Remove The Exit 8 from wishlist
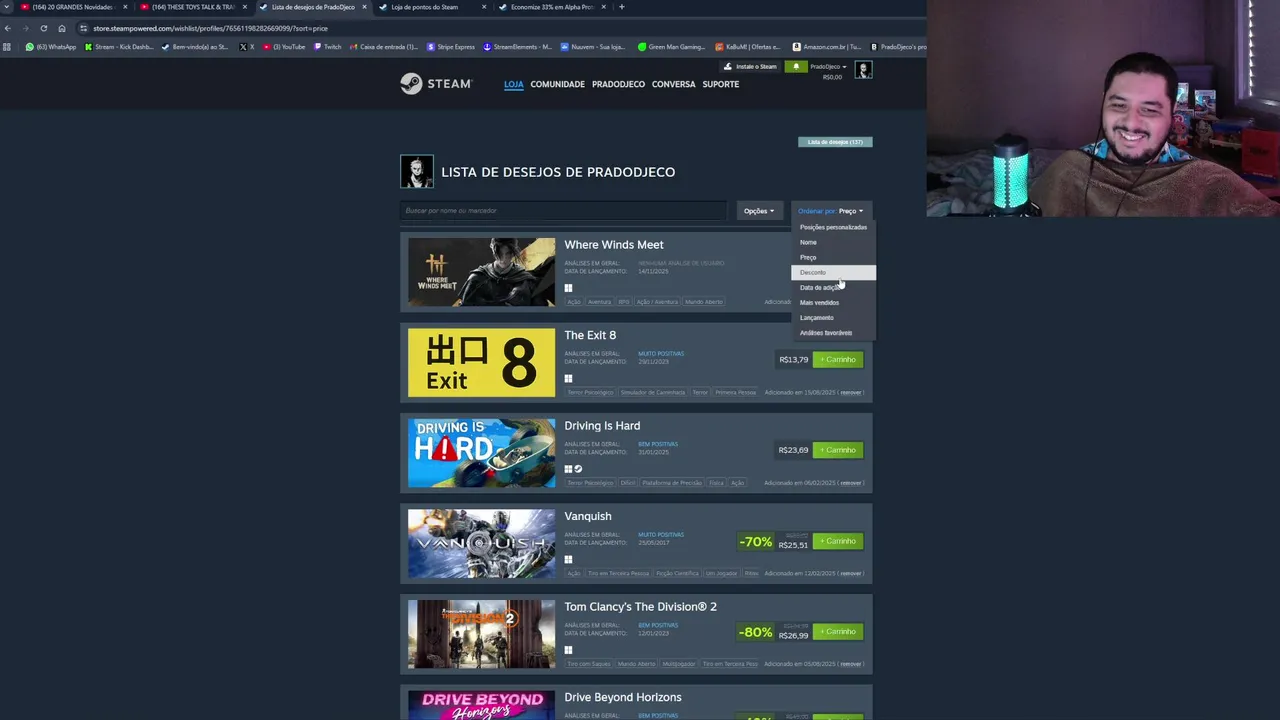This screenshot has width=1280, height=720. point(851,392)
